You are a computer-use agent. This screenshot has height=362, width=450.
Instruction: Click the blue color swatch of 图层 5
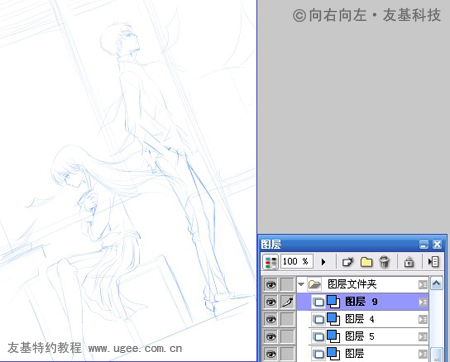coord(333,336)
